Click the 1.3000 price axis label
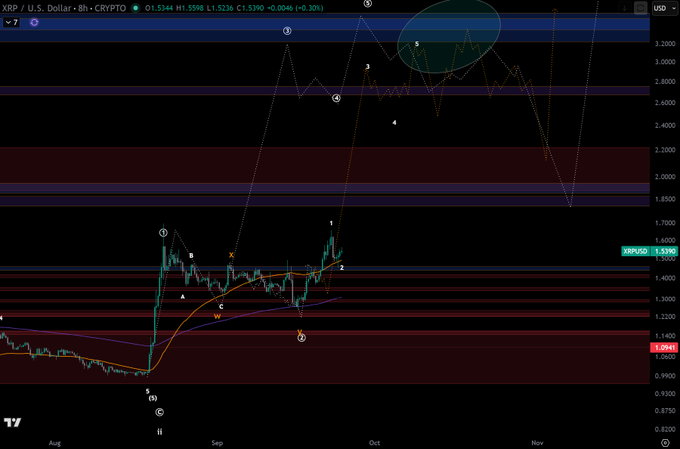The height and width of the screenshot is (449, 680). (665, 299)
